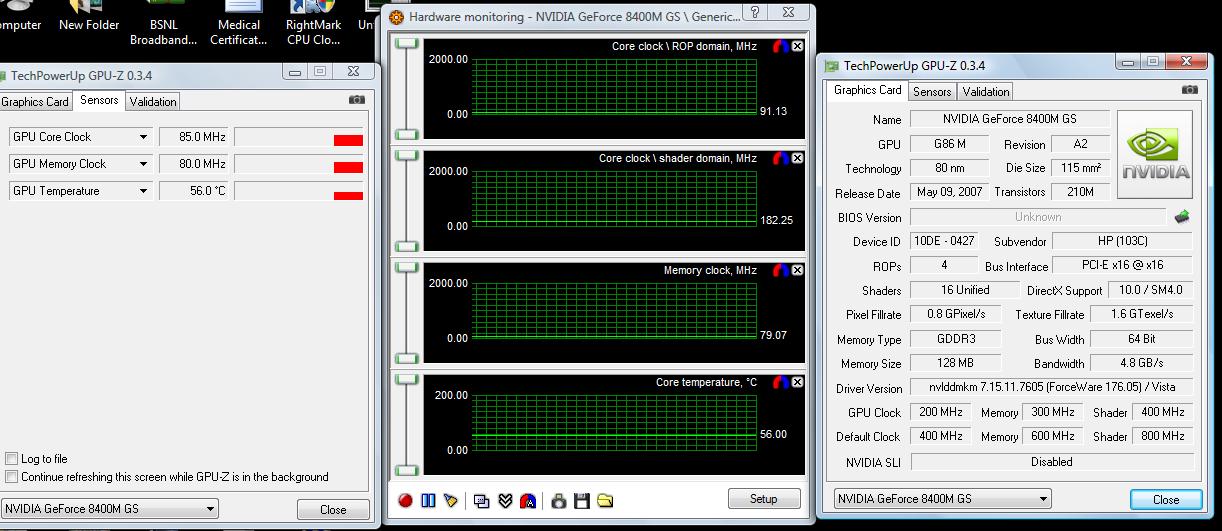Open Medical Certificate desktop icon
This screenshot has width=1222, height=531.
pyautogui.click(x=239, y=24)
